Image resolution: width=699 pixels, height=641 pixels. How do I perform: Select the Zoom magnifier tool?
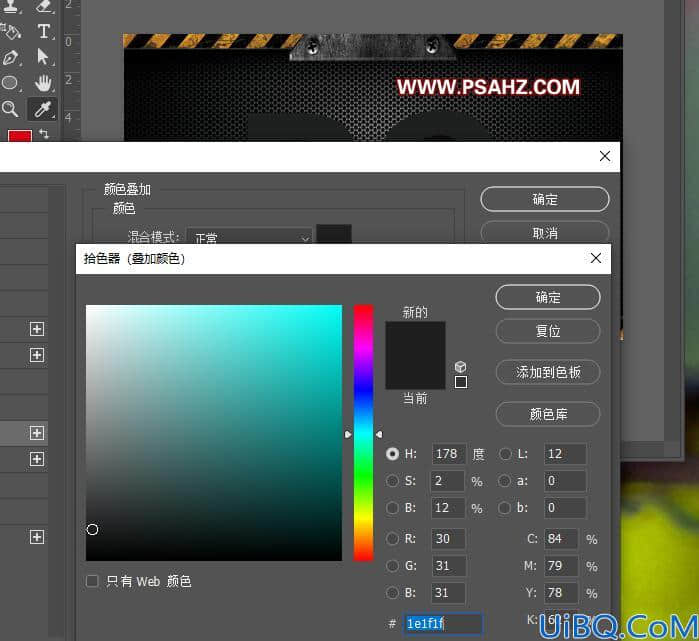click(10, 109)
